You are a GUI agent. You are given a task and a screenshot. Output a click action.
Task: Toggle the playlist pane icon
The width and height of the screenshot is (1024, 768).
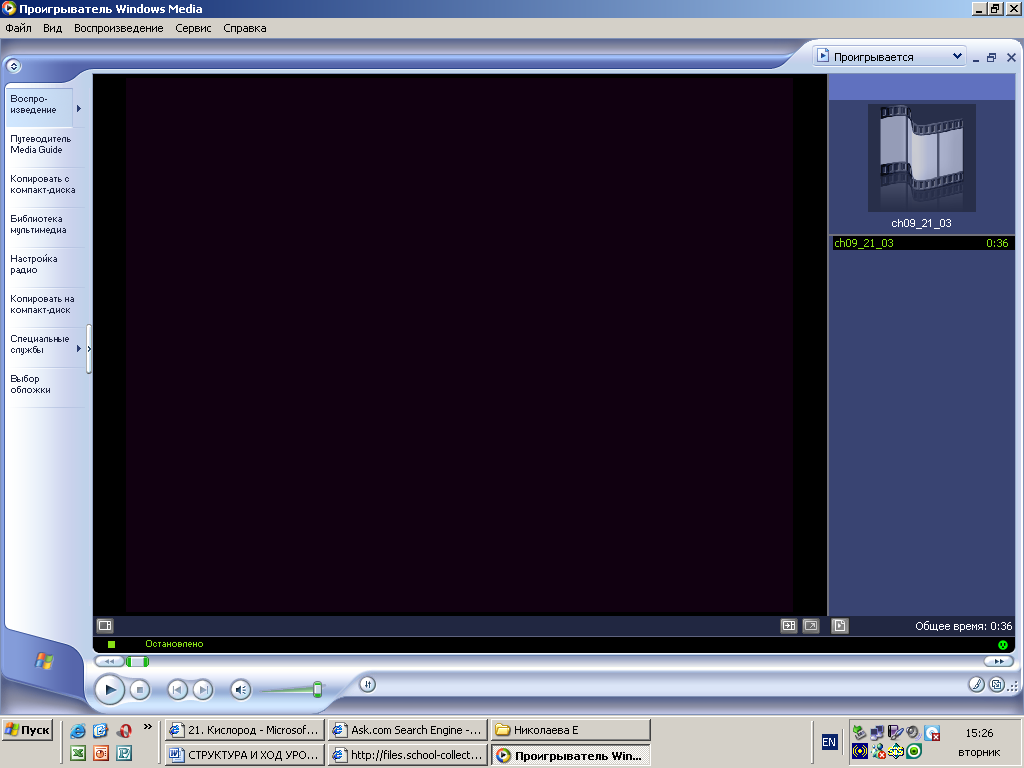point(839,626)
